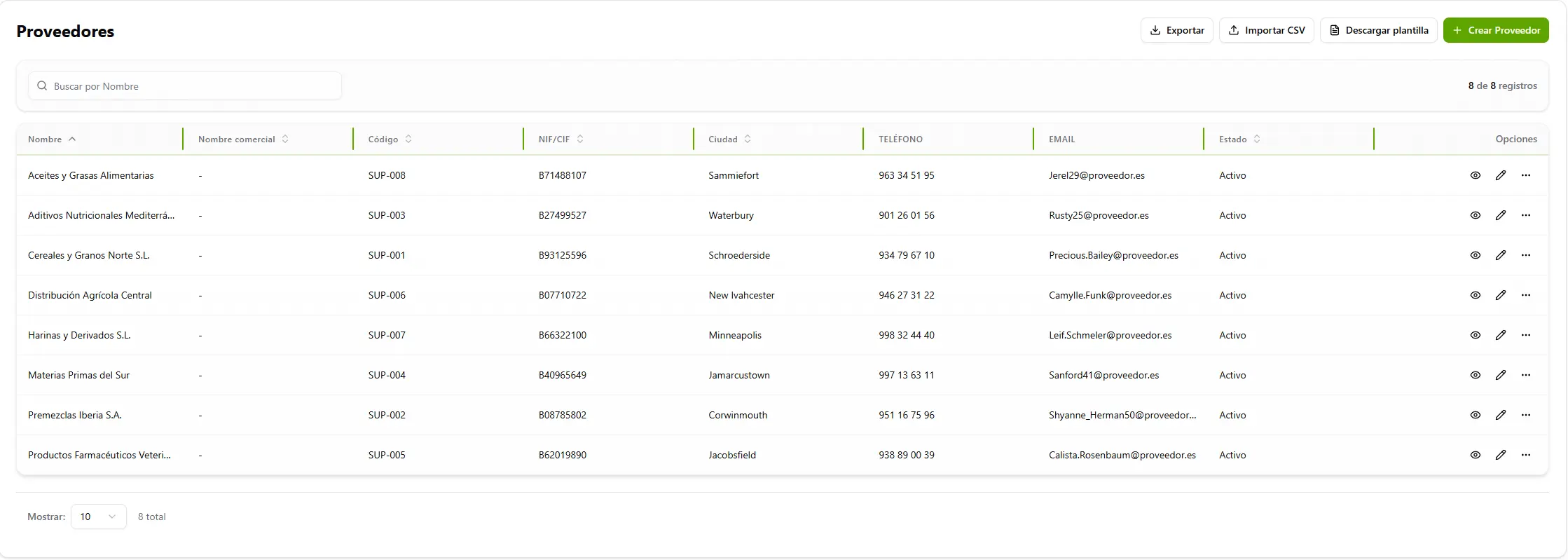This screenshot has height=560, width=1568.
Task: Show details for Productos Farmacéuticos supplier
Action: pos(1475,455)
